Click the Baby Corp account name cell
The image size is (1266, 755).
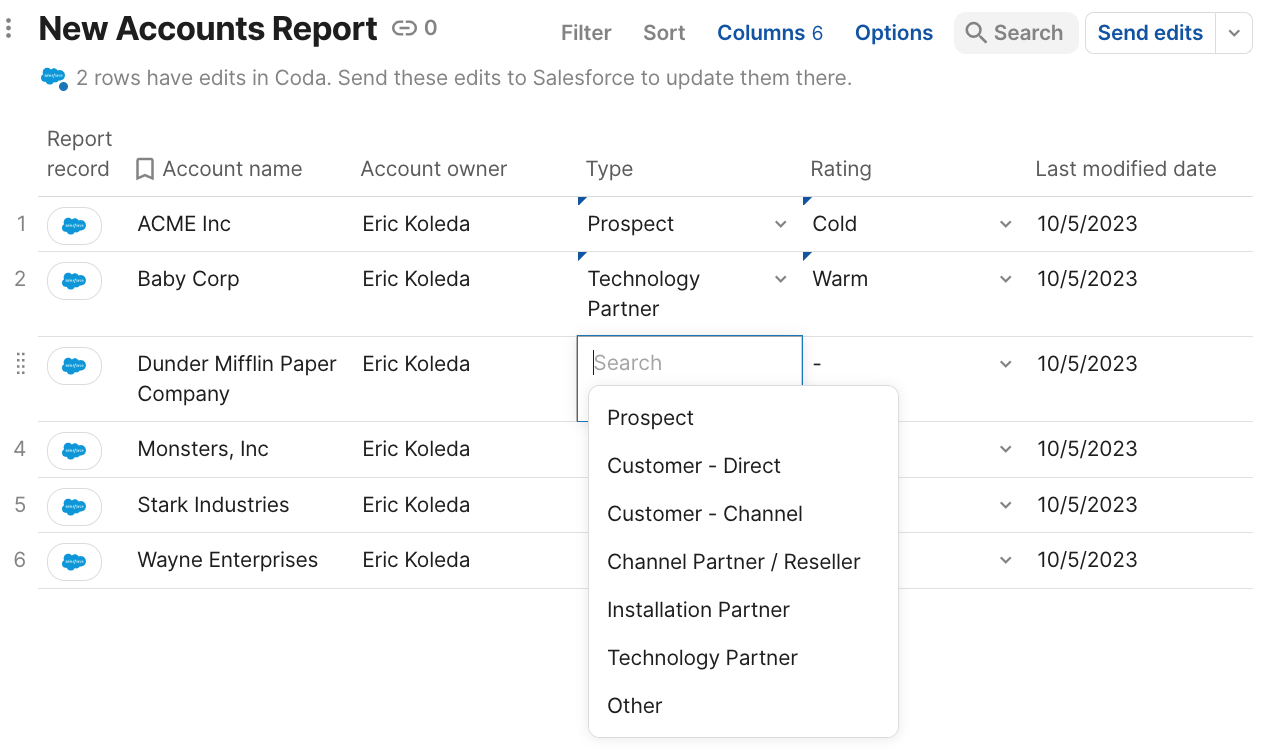[x=188, y=279]
